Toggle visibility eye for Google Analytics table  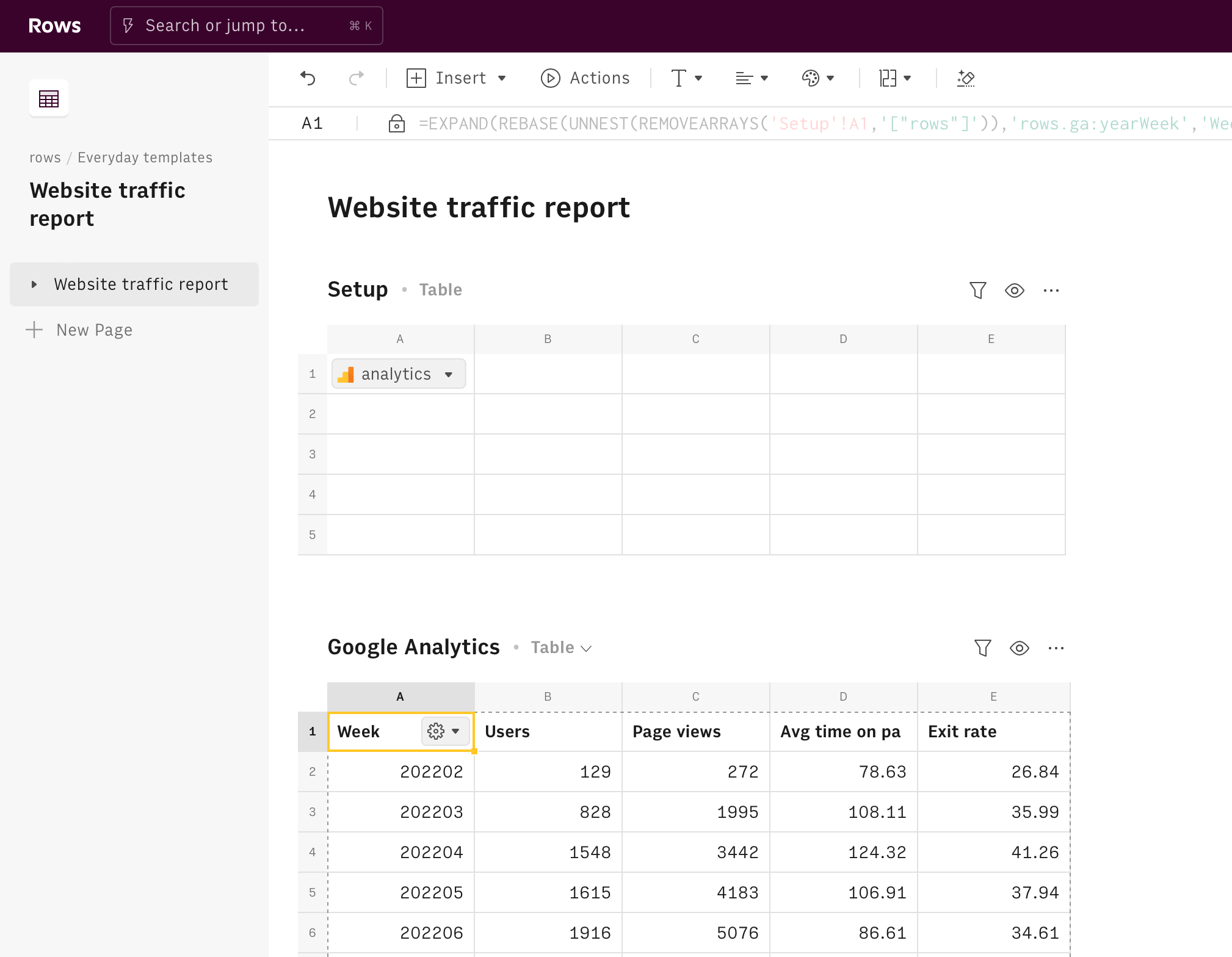pyautogui.click(x=1020, y=648)
